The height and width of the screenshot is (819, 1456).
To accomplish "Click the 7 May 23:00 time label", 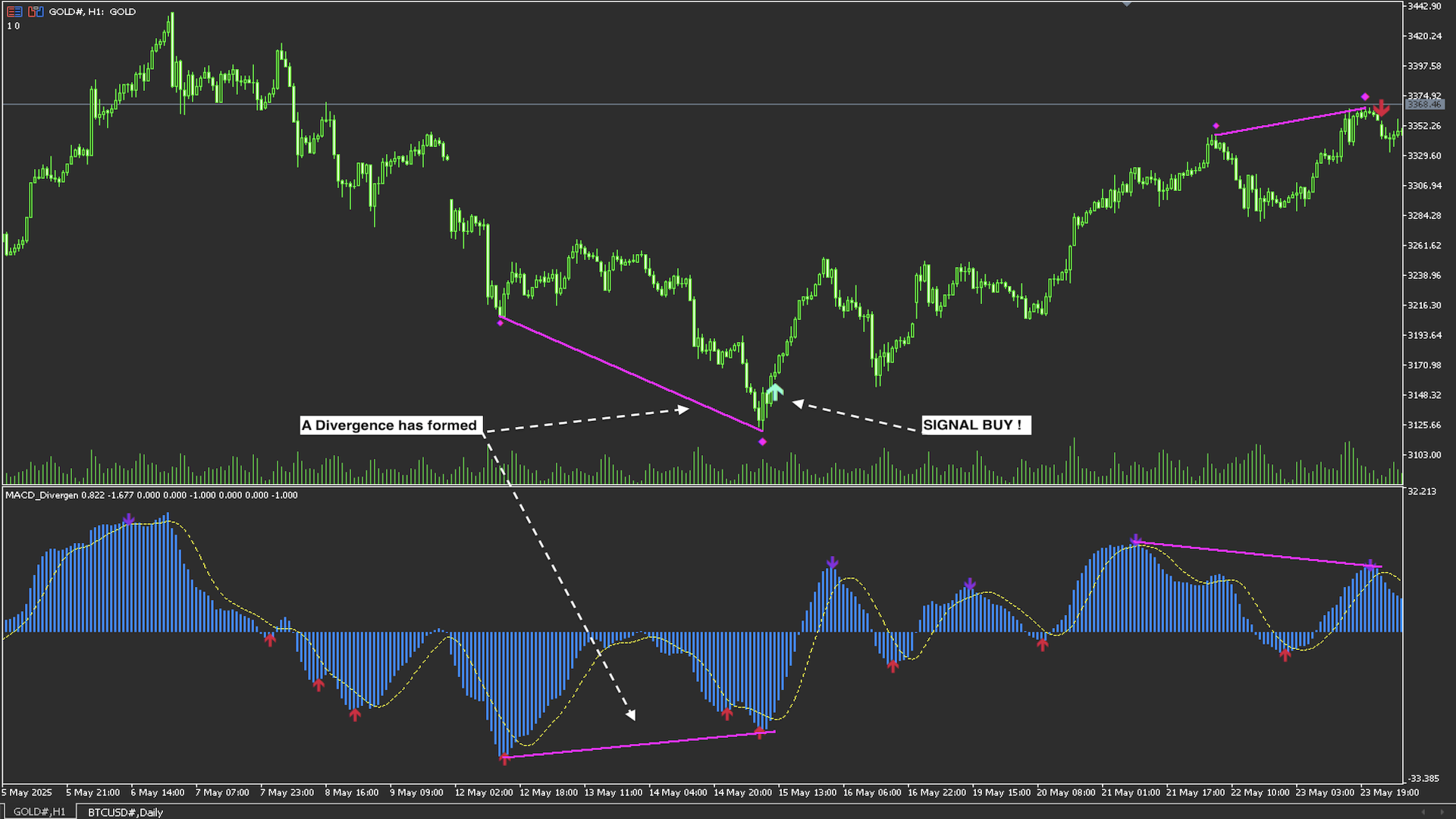I will point(287,792).
